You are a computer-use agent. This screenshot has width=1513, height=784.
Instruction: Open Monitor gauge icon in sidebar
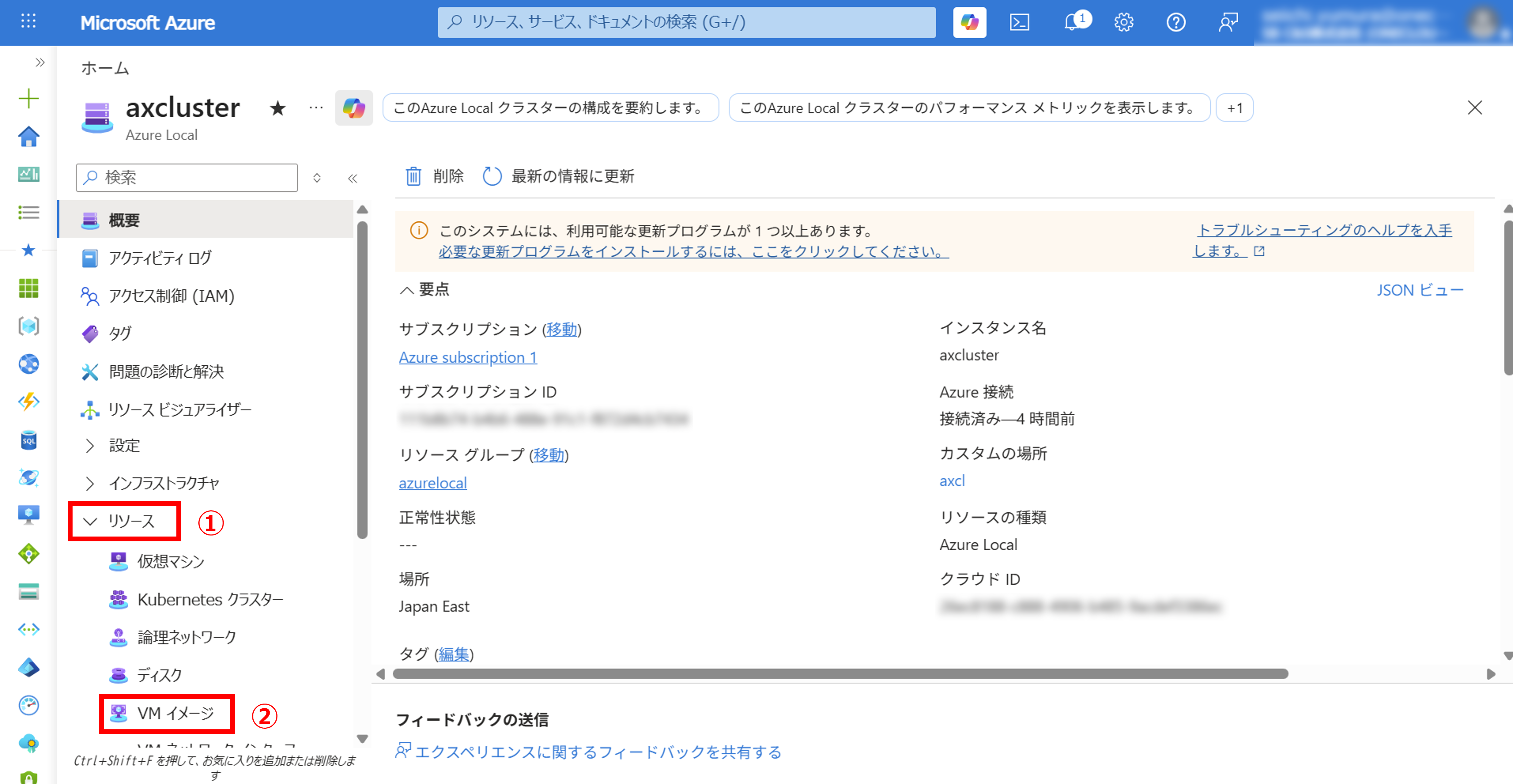coord(28,705)
